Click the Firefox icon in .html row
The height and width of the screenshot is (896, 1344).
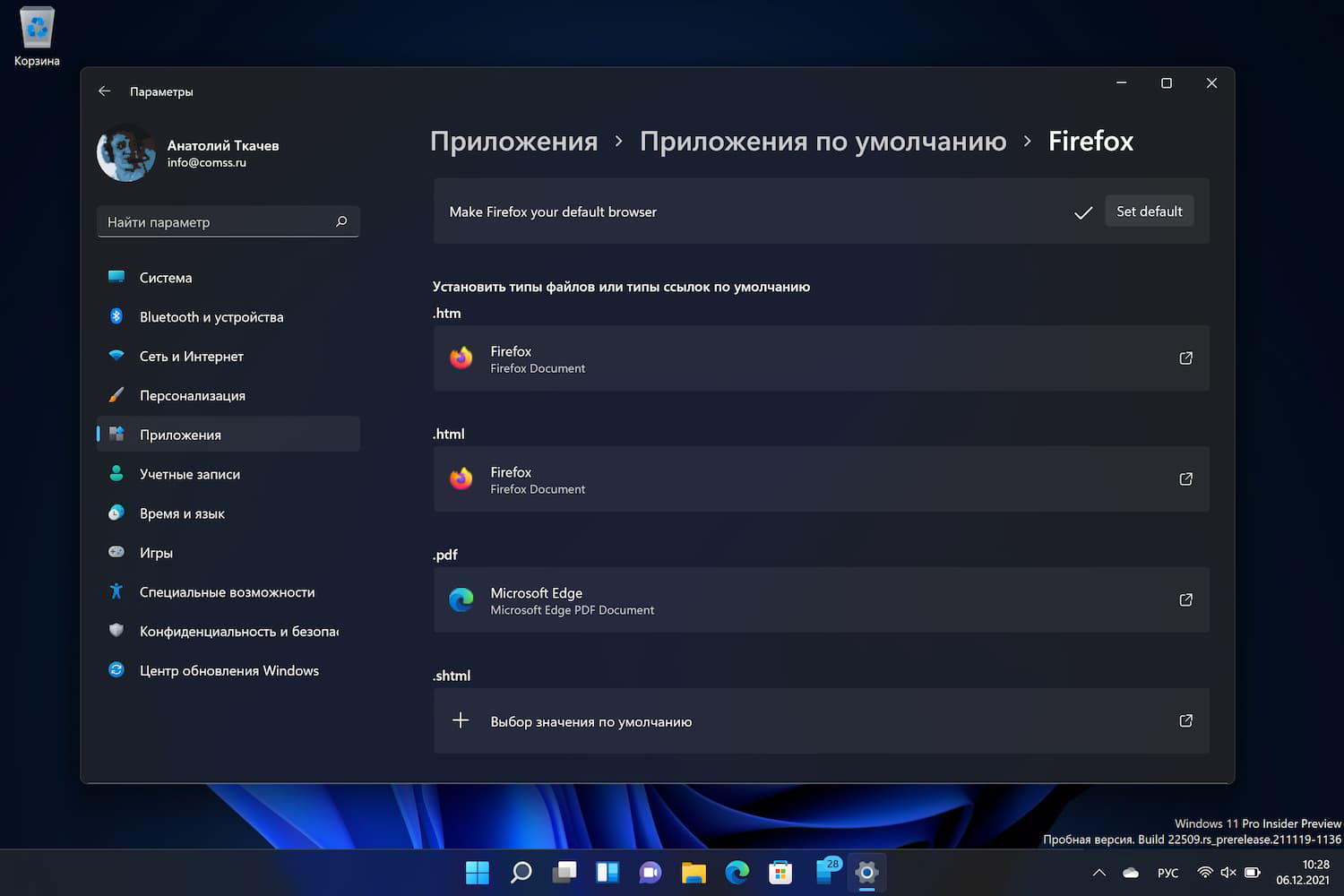point(461,479)
